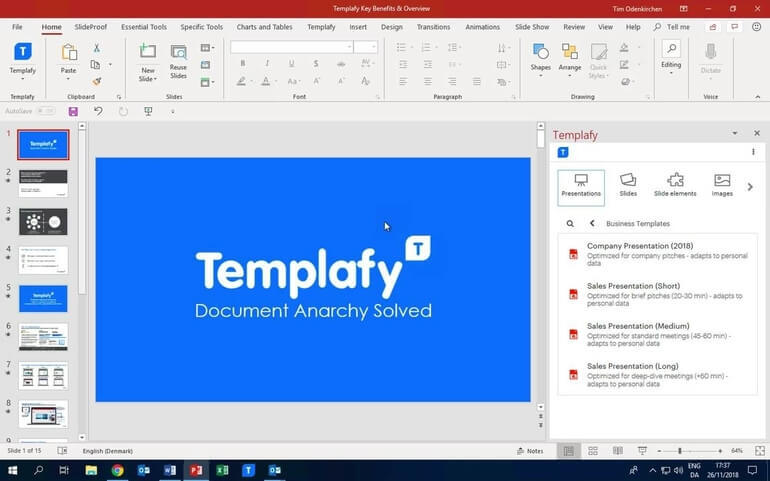This screenshot has height=481, width=770.
Task: Expand the font size combo box
Action: (x=374, y=47)
